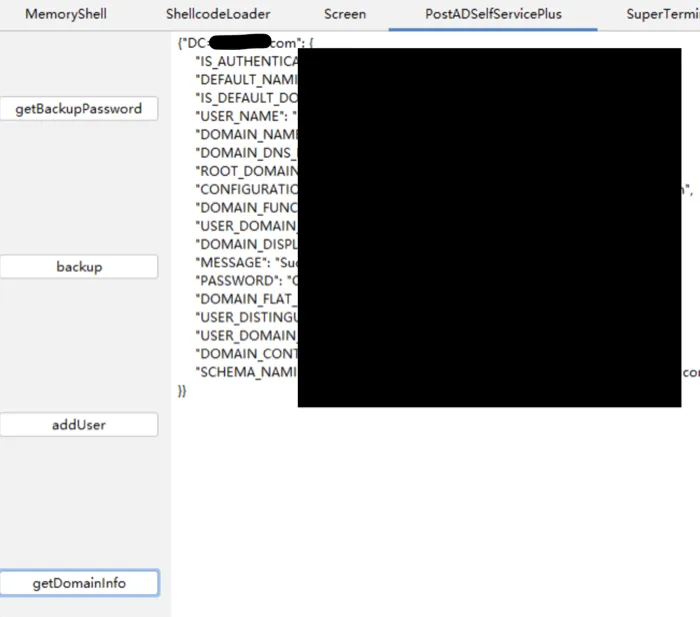
Task: Select the "CONFIGURATIO" line in output
Action: [247, 189]
